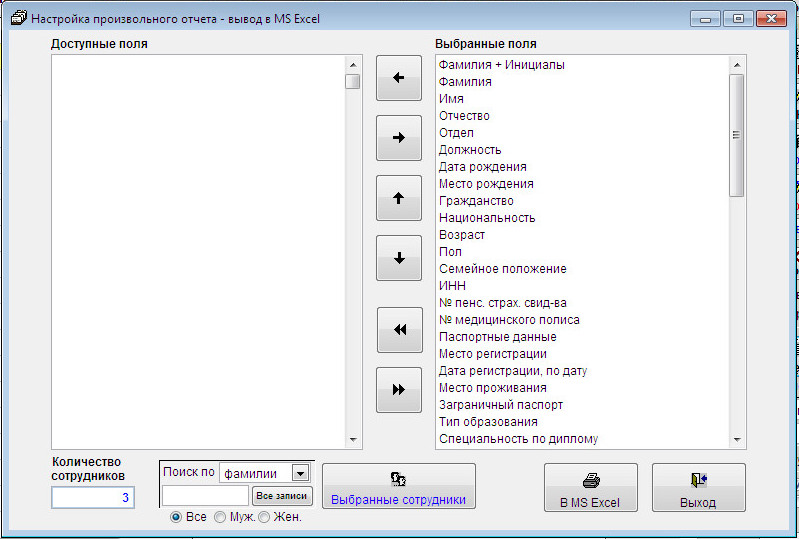Image resolution: width=799 pixels, height=539 pixels.
Task: Click the Количество сотрудников value field
Action: (93, 498)
